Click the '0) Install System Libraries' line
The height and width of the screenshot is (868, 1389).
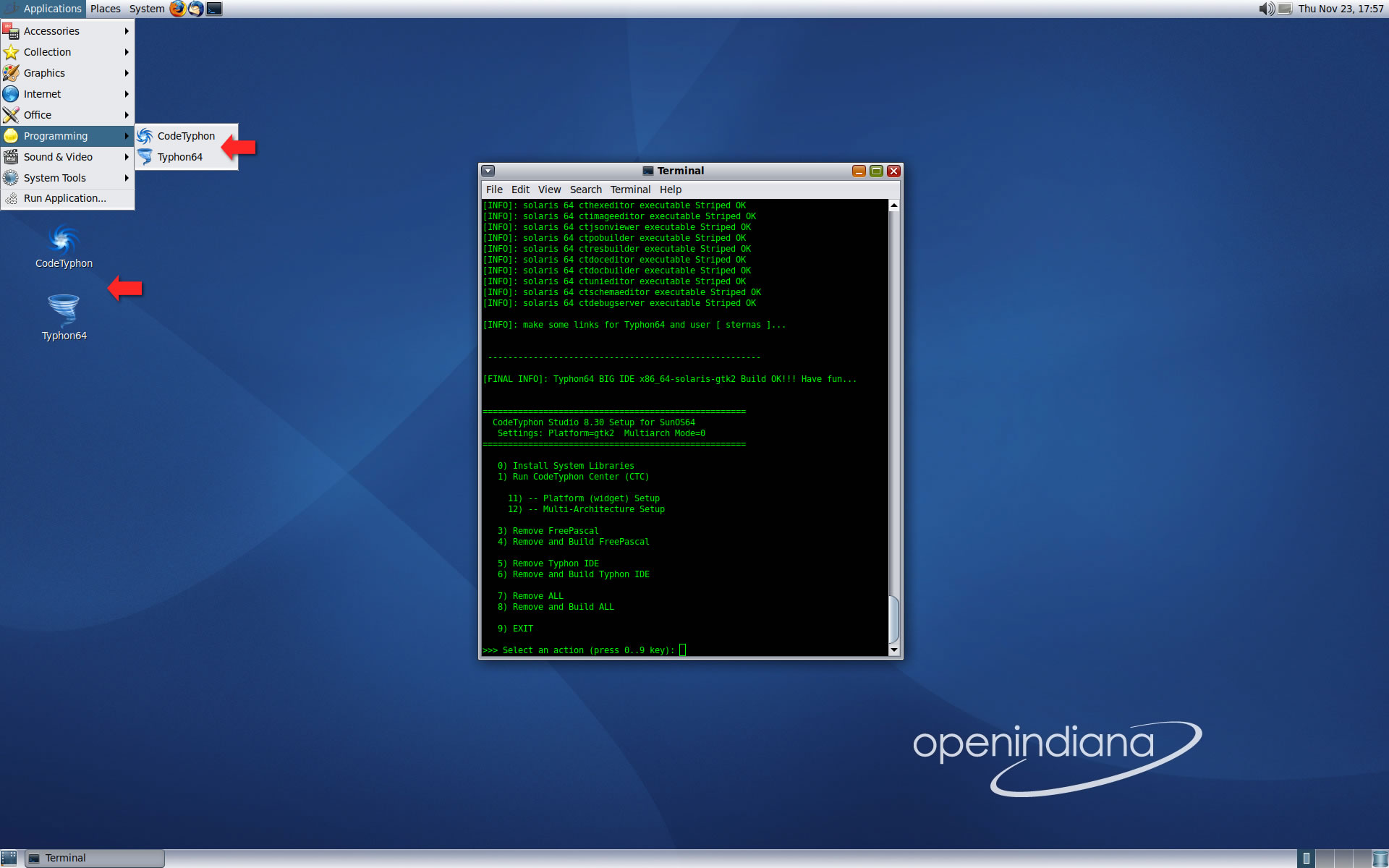point(566,466)
